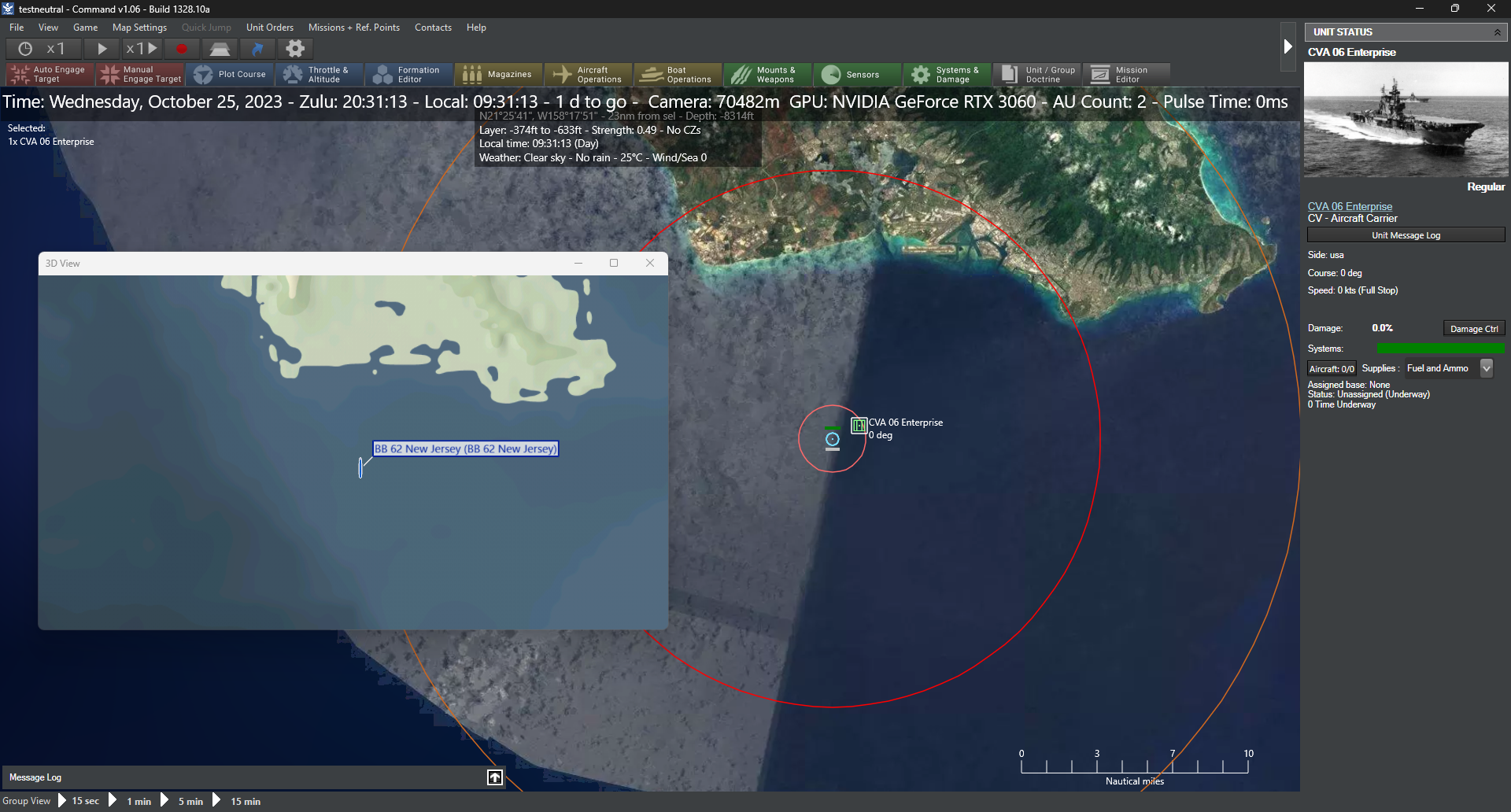This screenshot has height=812, width=1511.
Task: Open the View menu
Action: 49,28
